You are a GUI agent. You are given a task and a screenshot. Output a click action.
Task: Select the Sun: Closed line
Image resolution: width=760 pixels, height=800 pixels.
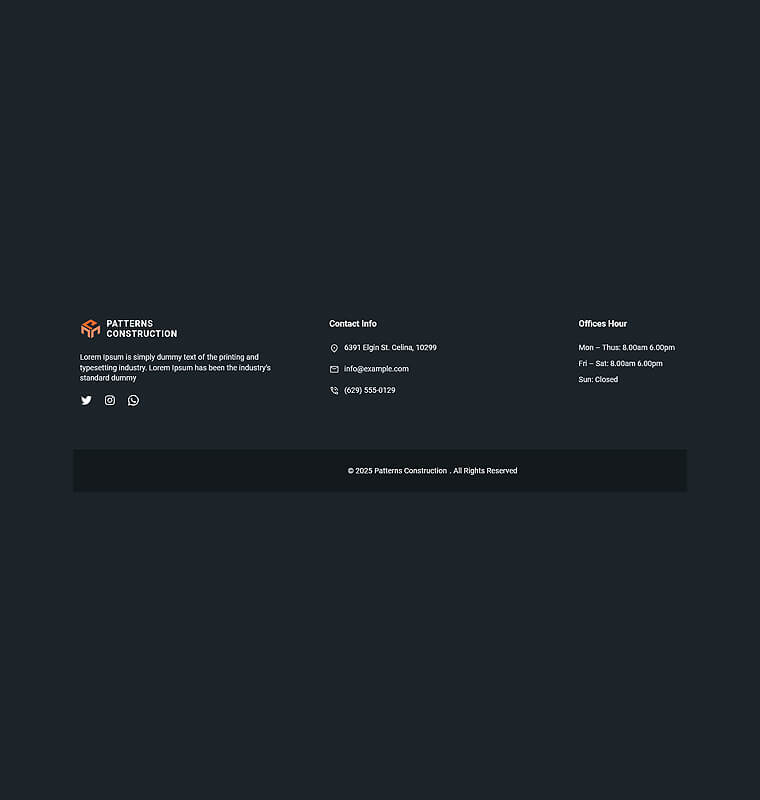click(x=598, y=380)
